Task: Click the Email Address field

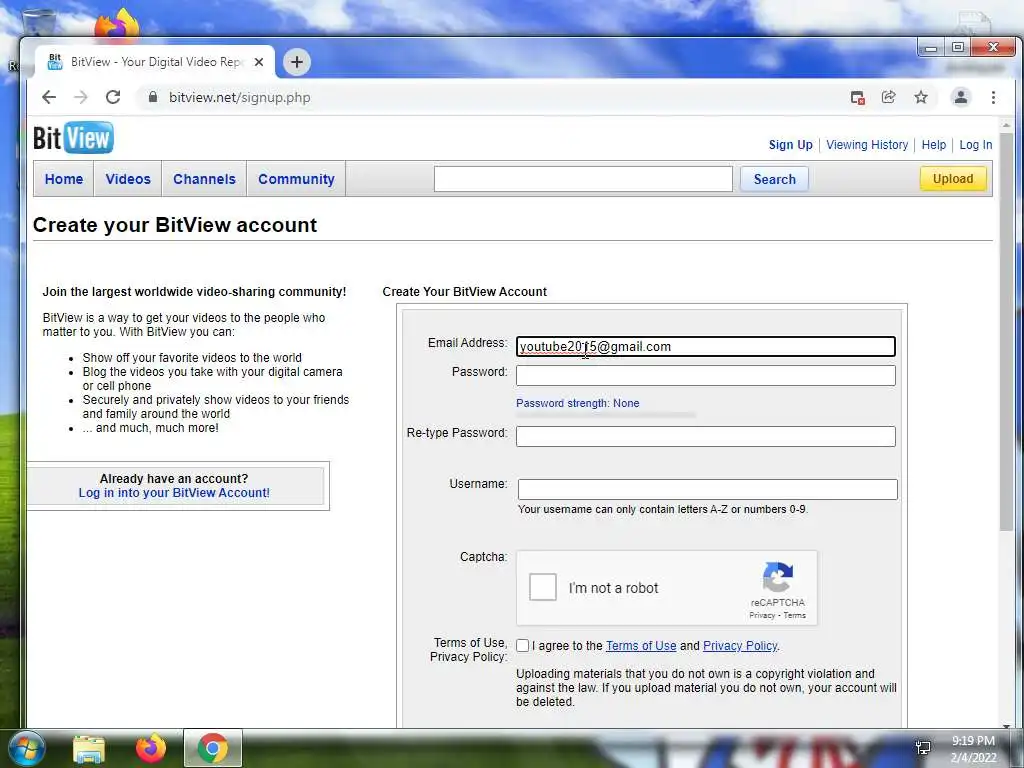Action: (705, 347)
